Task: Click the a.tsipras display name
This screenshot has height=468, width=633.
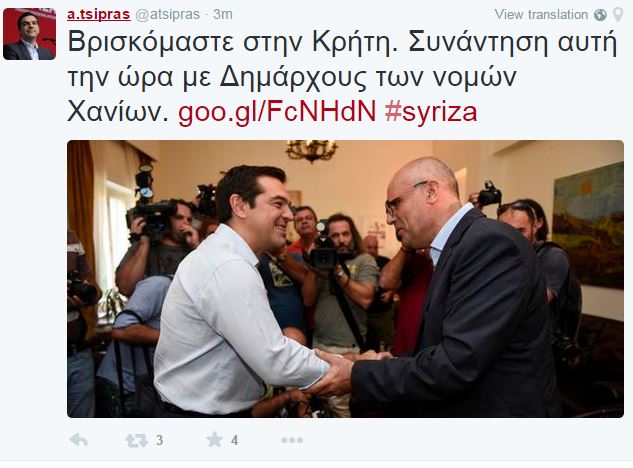Action: coord(99,15)
